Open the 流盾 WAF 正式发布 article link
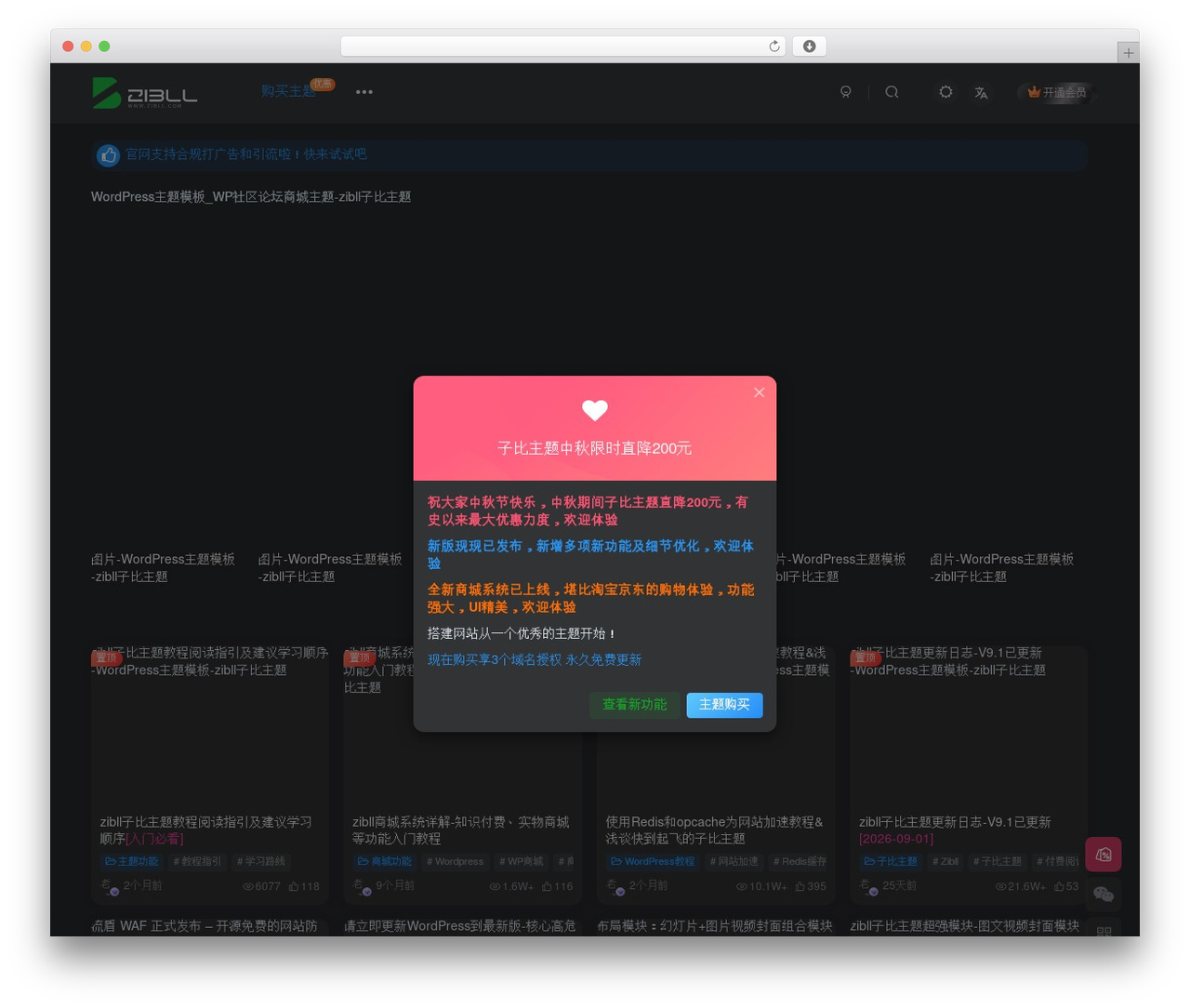Image resolution: width=1190 pixels, height=1008 pixels. [205, 926]
